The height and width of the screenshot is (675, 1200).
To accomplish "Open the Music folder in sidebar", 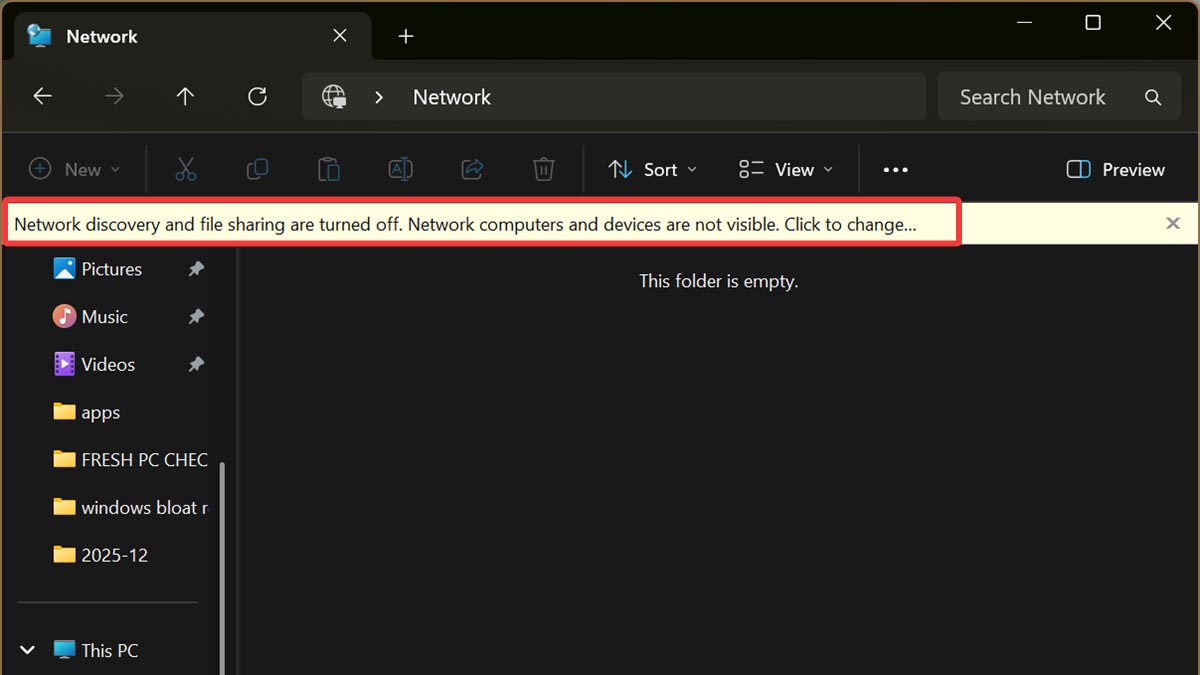I will point(104,317).
